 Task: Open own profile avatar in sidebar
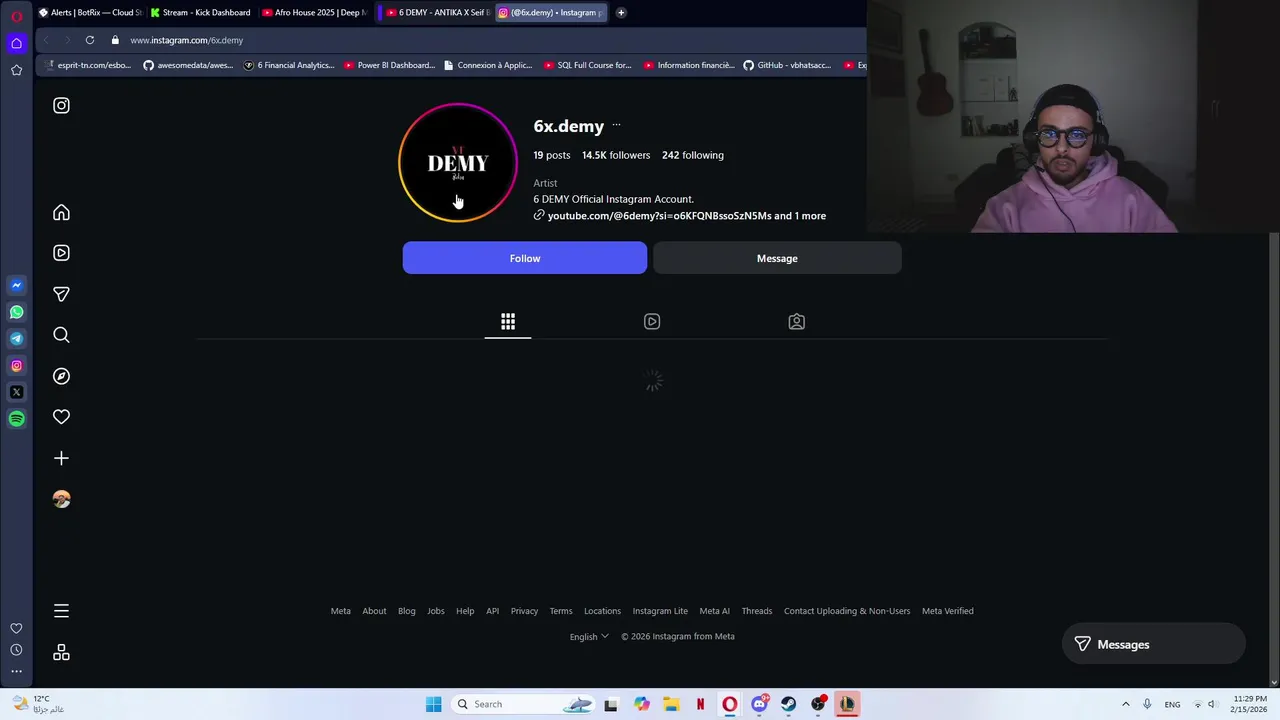click(x=61, y=499)
